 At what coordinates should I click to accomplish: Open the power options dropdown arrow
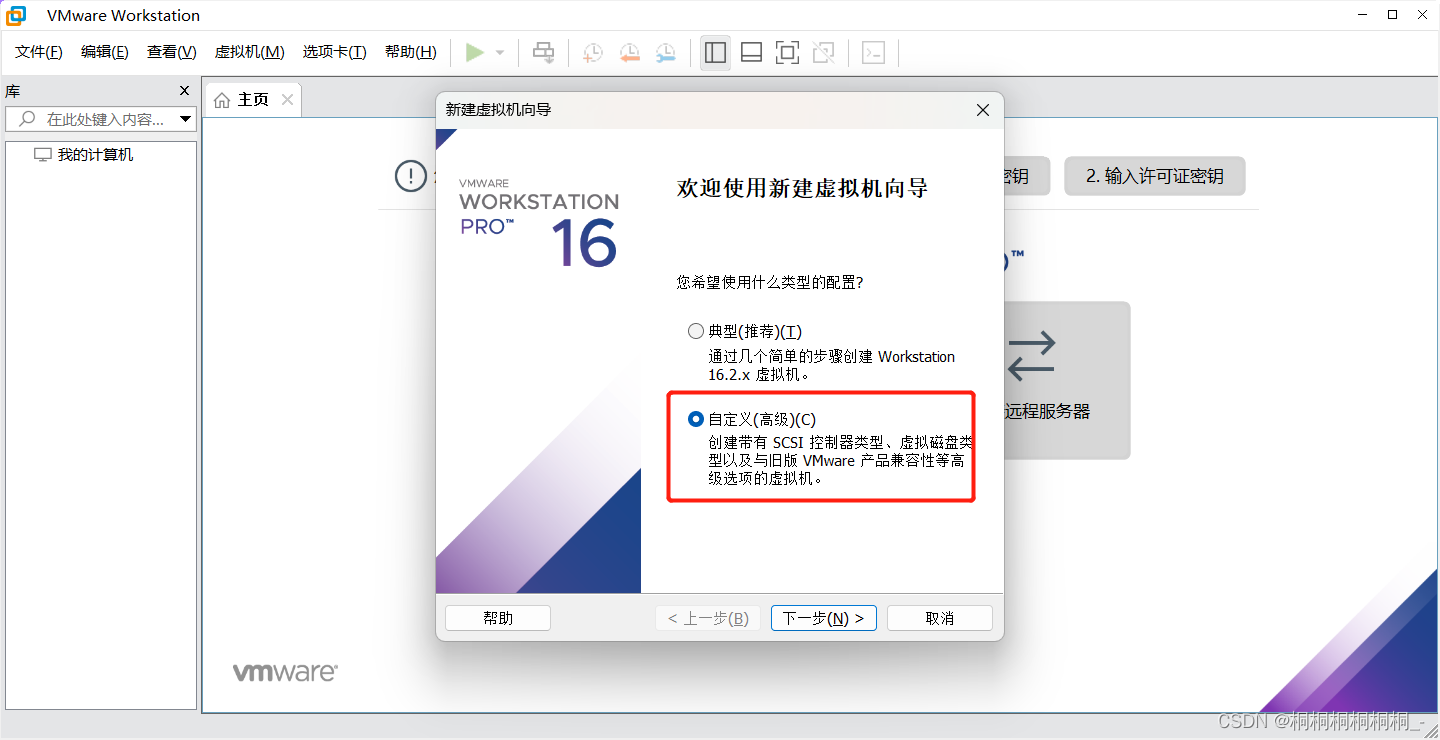(x=500, y=53)
